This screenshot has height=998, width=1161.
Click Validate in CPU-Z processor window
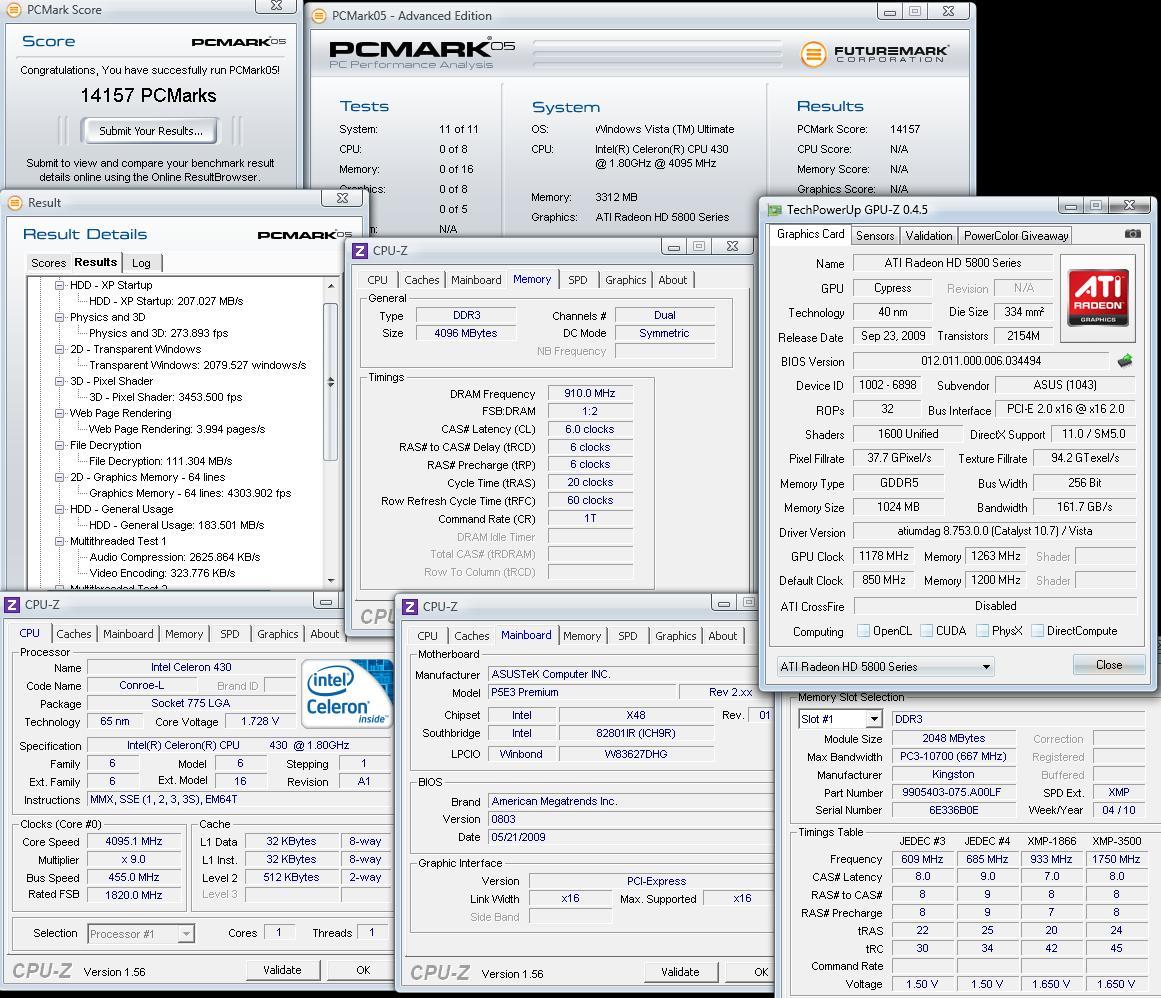(282, 970)
